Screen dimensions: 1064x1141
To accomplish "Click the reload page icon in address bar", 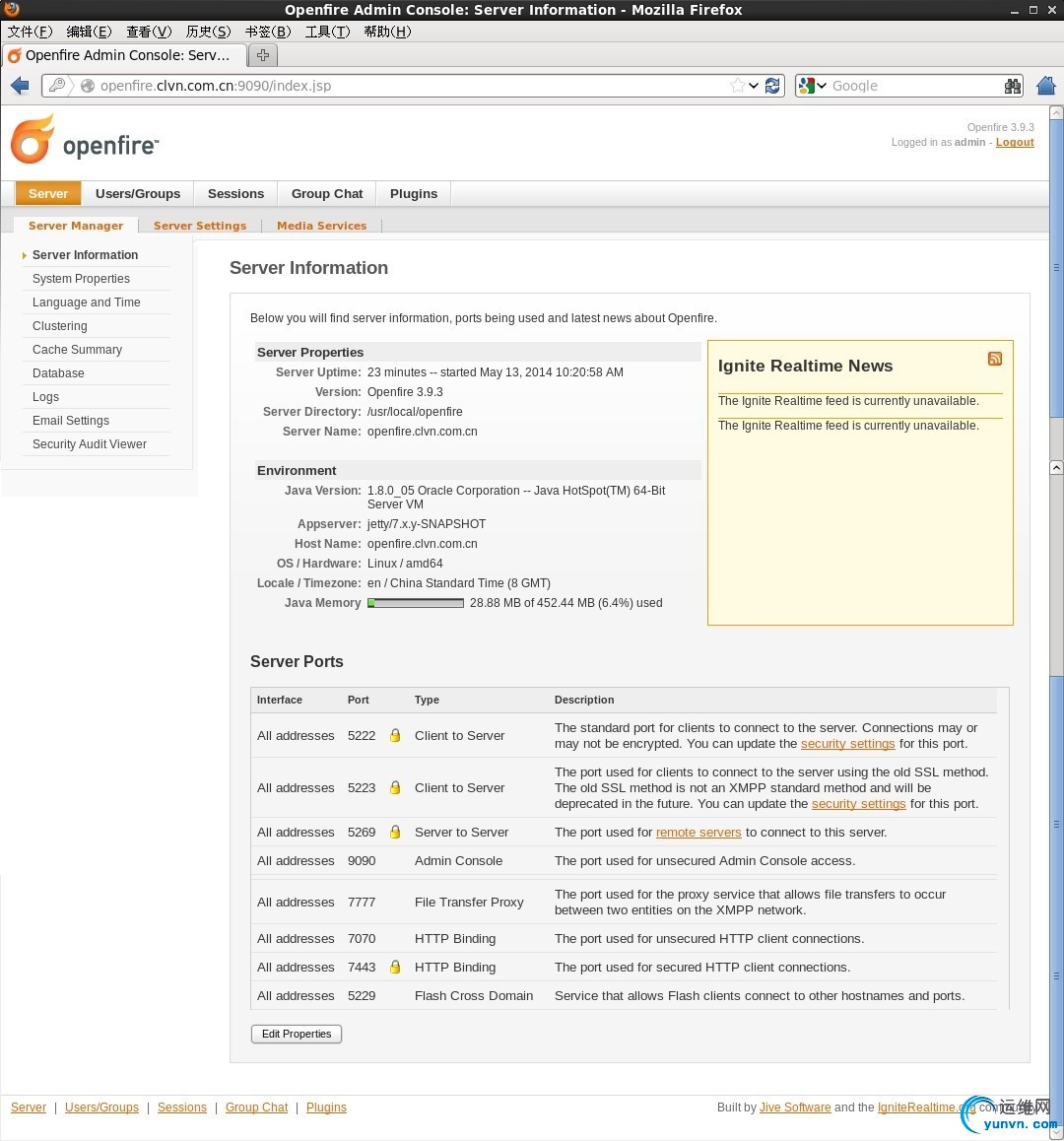I will tap(772, 86).
